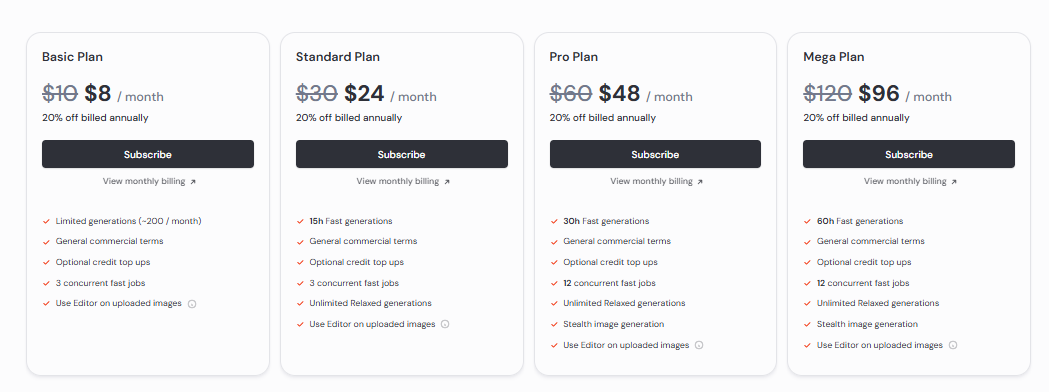Click info icon beside Basic Plan's Editor feature
Image resolution: width=1049 pixels, height=392 pixels.
click(192, 304)
